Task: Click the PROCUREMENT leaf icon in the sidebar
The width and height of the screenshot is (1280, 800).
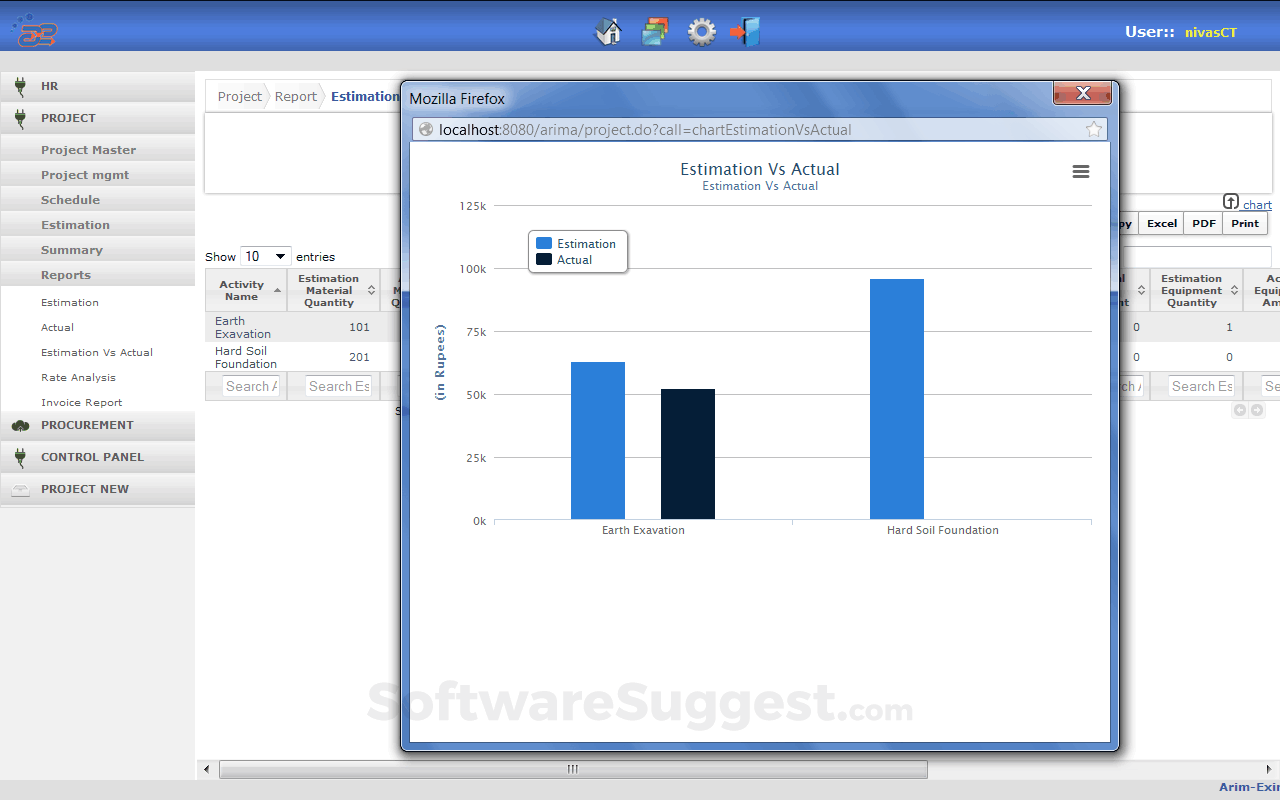Action: [x=18, y=424]
